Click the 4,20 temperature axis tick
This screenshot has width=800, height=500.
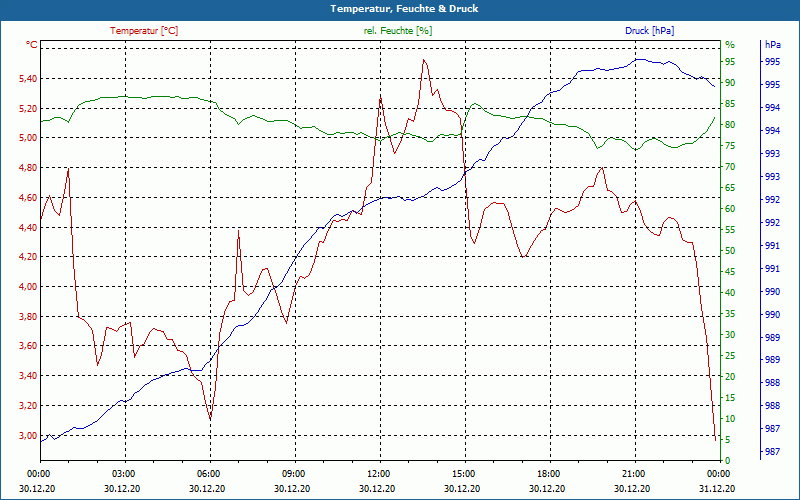[x=28, y=257]
